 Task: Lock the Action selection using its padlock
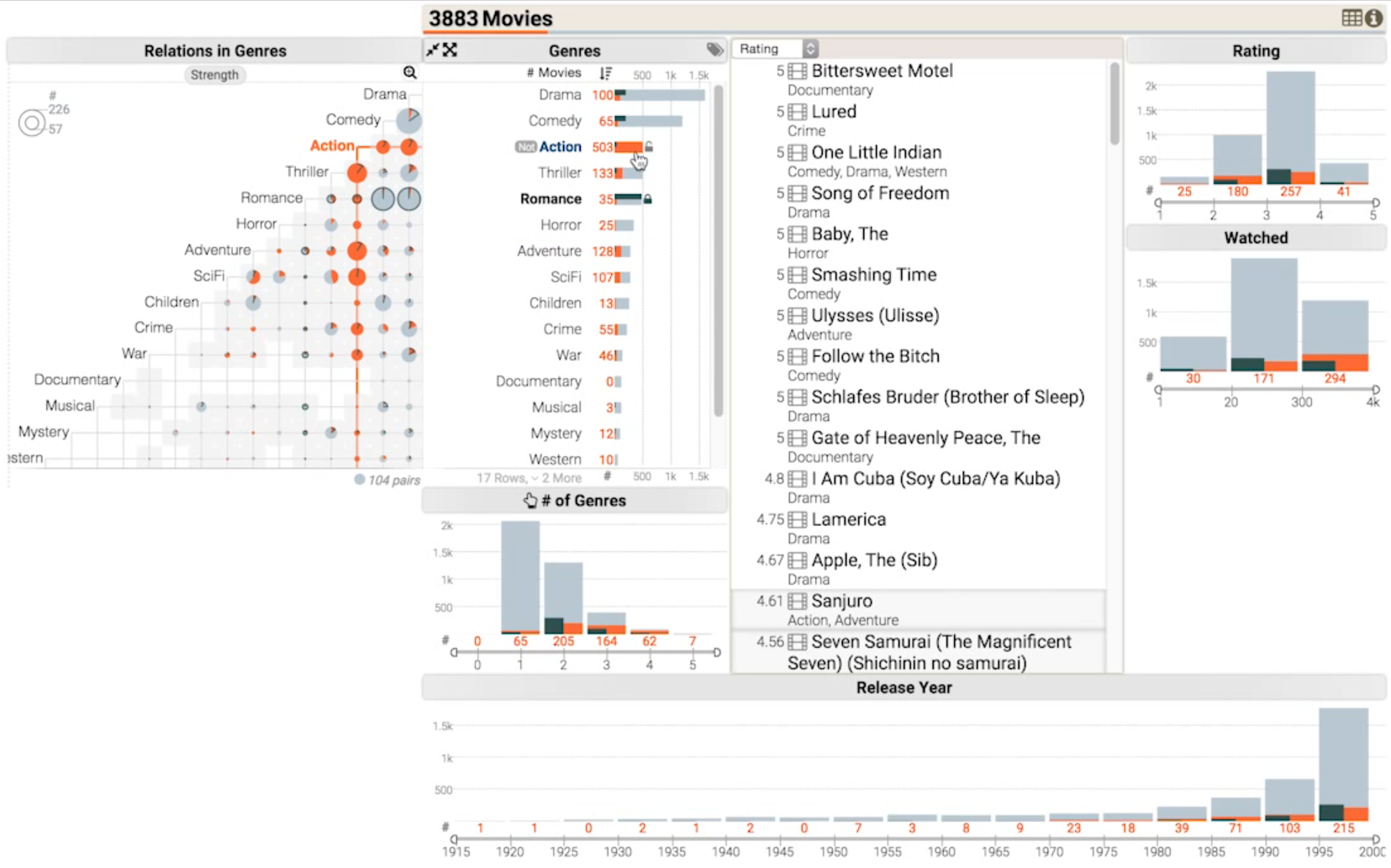click(649, 147)
